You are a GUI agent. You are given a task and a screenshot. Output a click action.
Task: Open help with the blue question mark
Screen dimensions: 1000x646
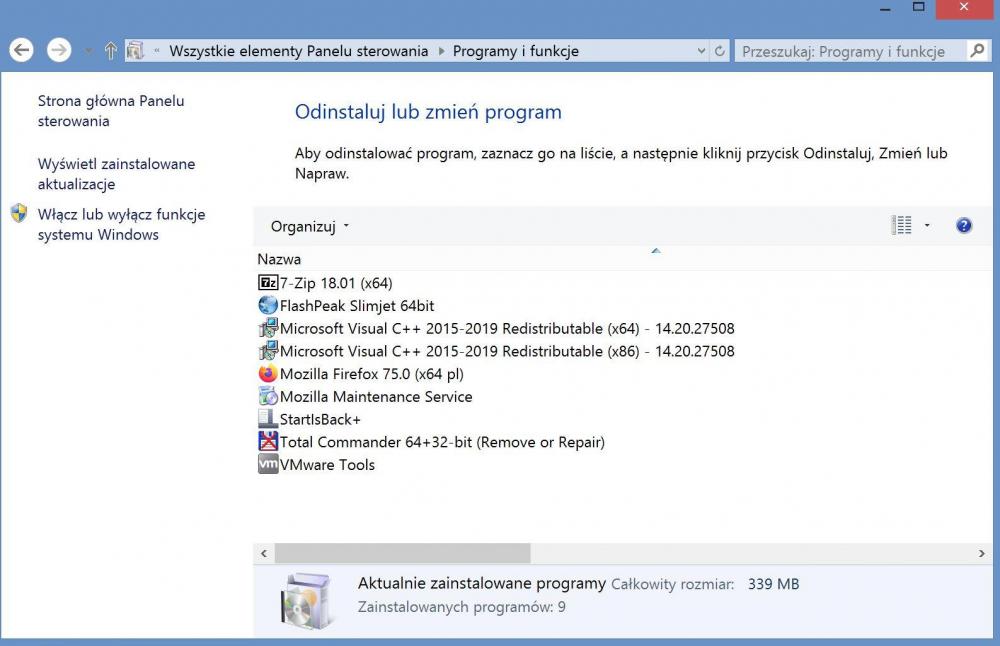click(x=964, y=226)
